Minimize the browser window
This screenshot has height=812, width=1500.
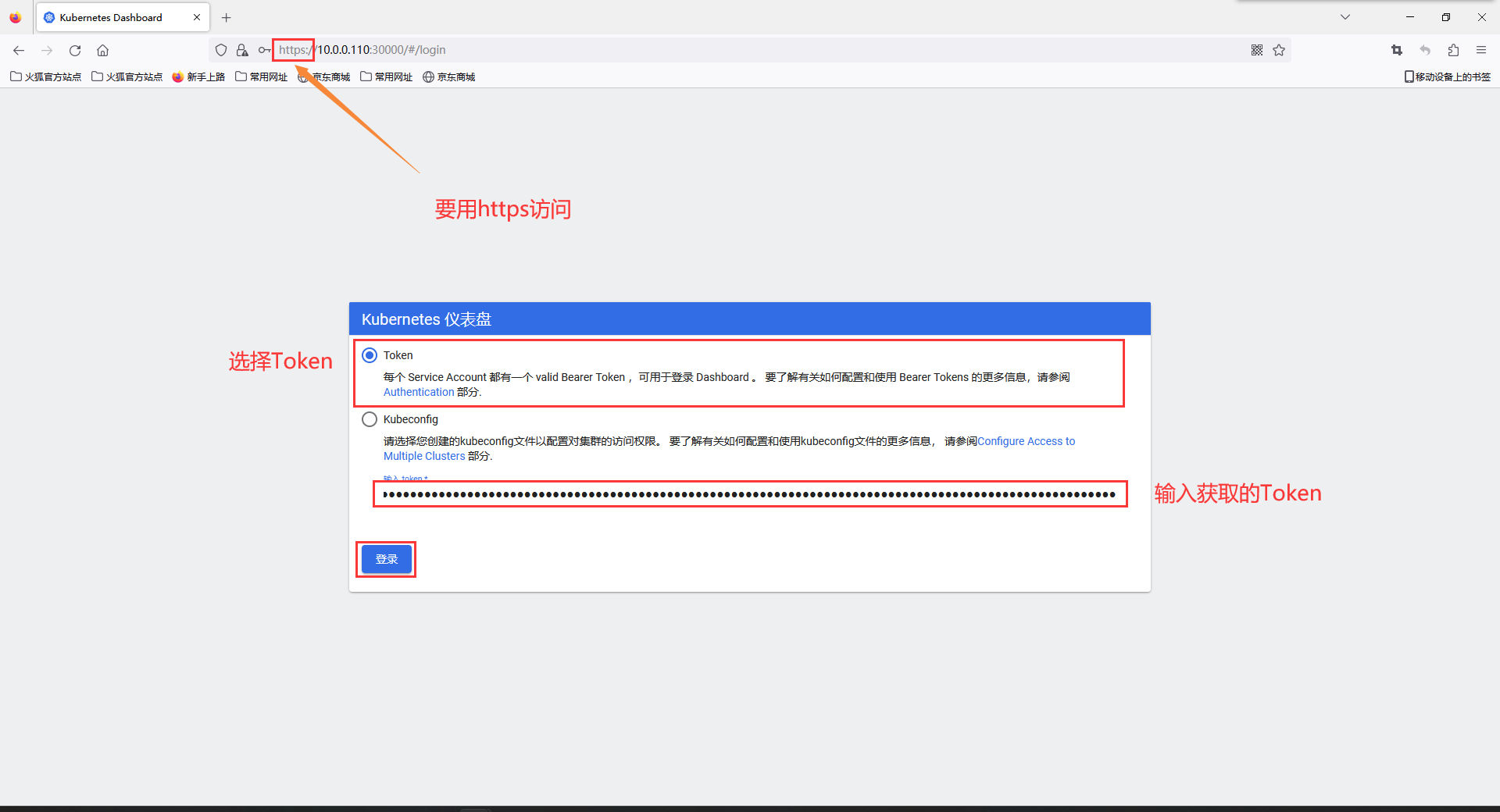pyautogui.click(x=1410, y=17)
